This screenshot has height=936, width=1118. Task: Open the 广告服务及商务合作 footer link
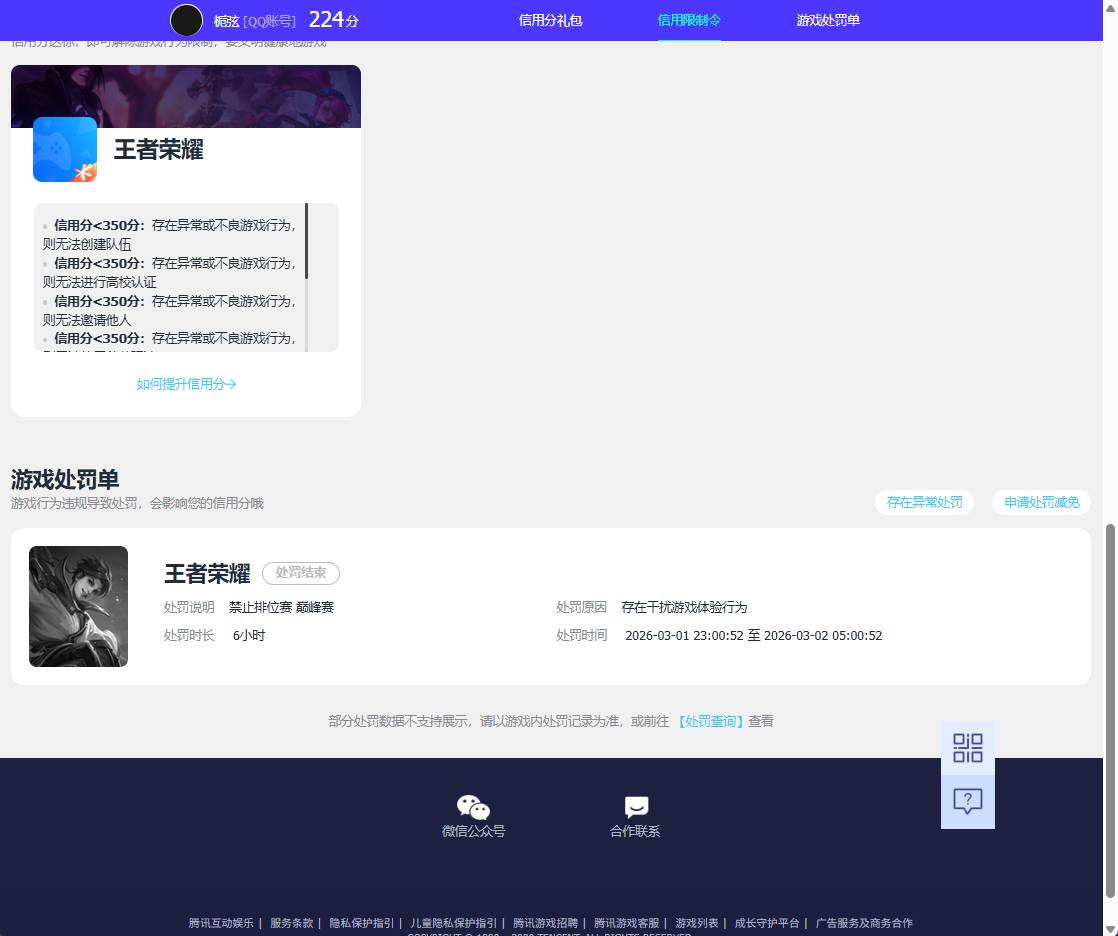(x=864, y=923)
